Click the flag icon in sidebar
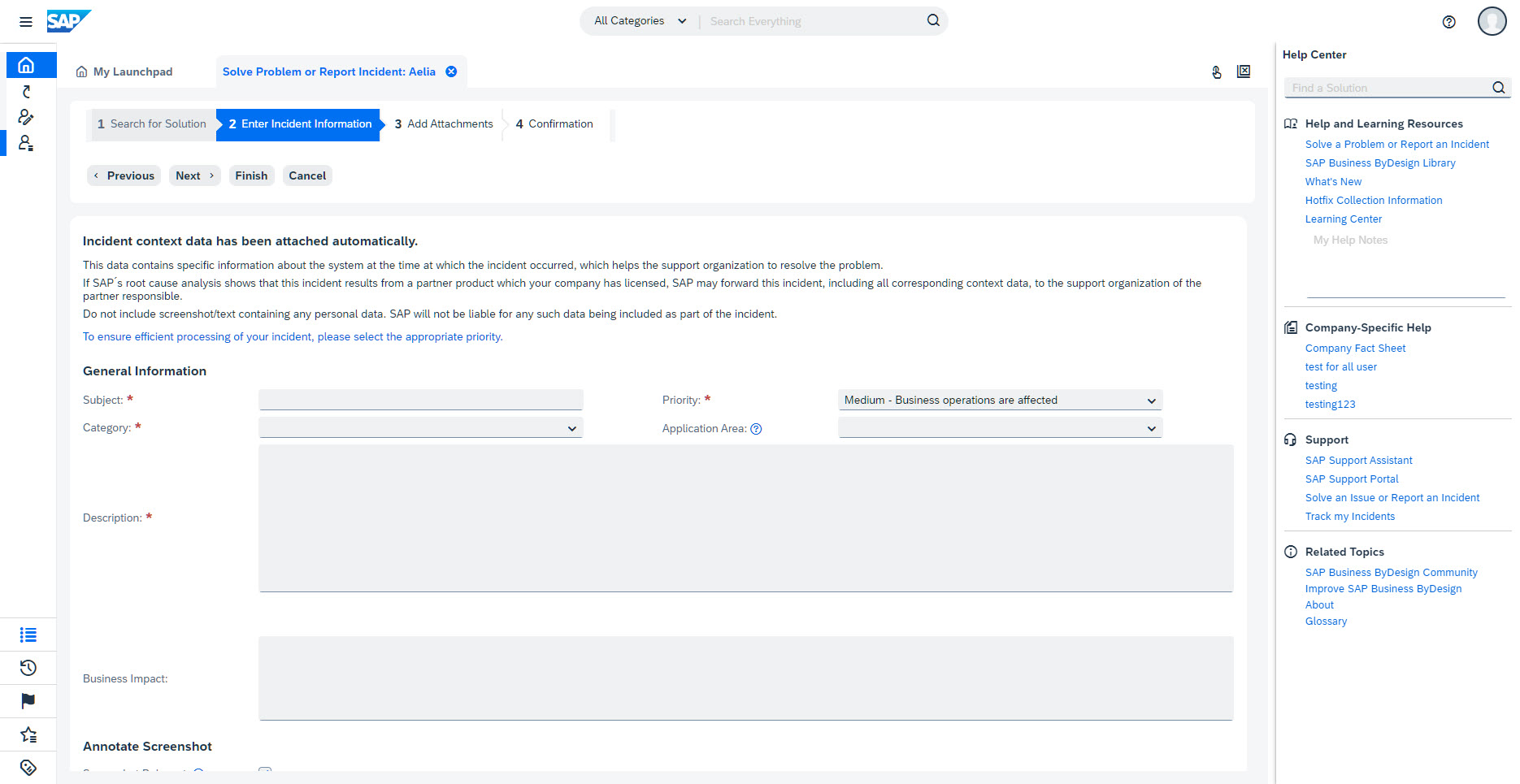1520x784 pixels. pyautogui.click(x=28, y=701)
